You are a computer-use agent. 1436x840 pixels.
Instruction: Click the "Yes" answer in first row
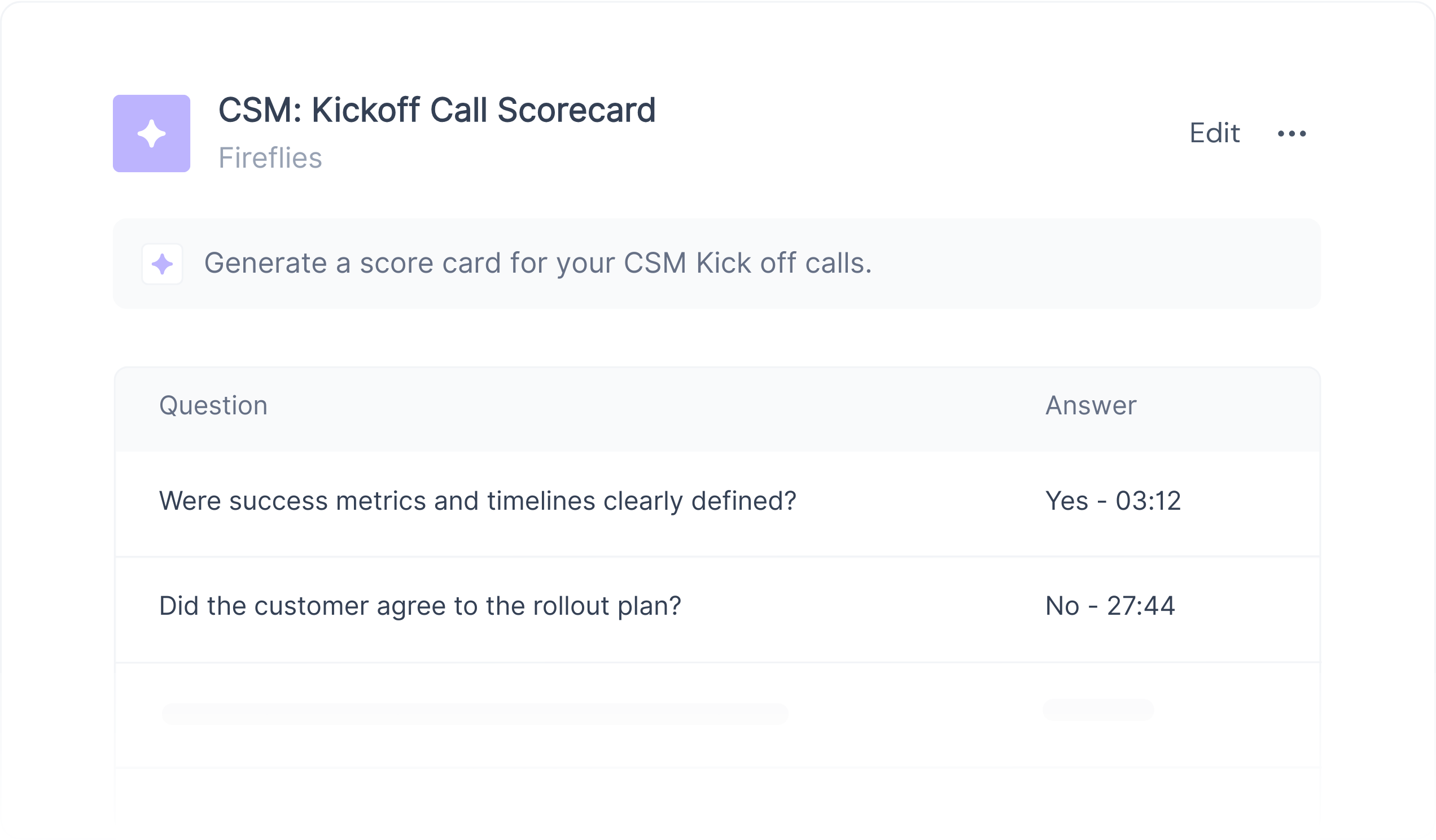(1067, 501)
